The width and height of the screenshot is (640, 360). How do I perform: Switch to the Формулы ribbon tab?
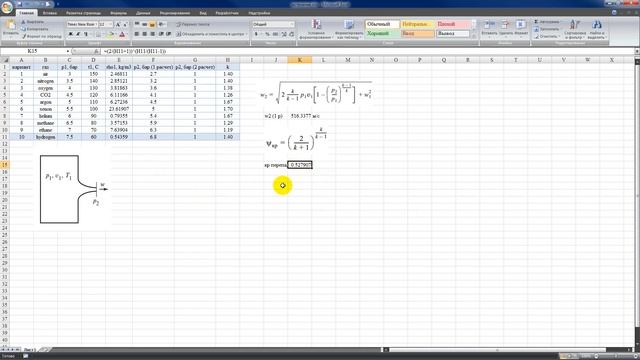pyautogui.click(x=118, y=13)
